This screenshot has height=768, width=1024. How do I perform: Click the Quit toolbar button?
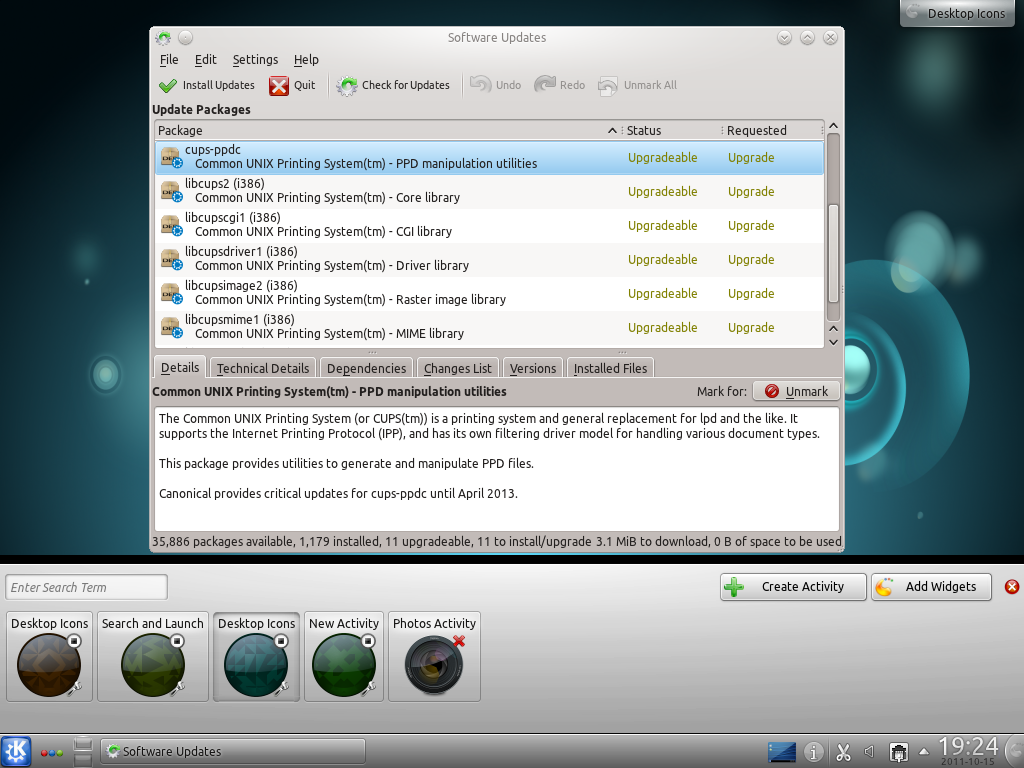click(292, 85)
